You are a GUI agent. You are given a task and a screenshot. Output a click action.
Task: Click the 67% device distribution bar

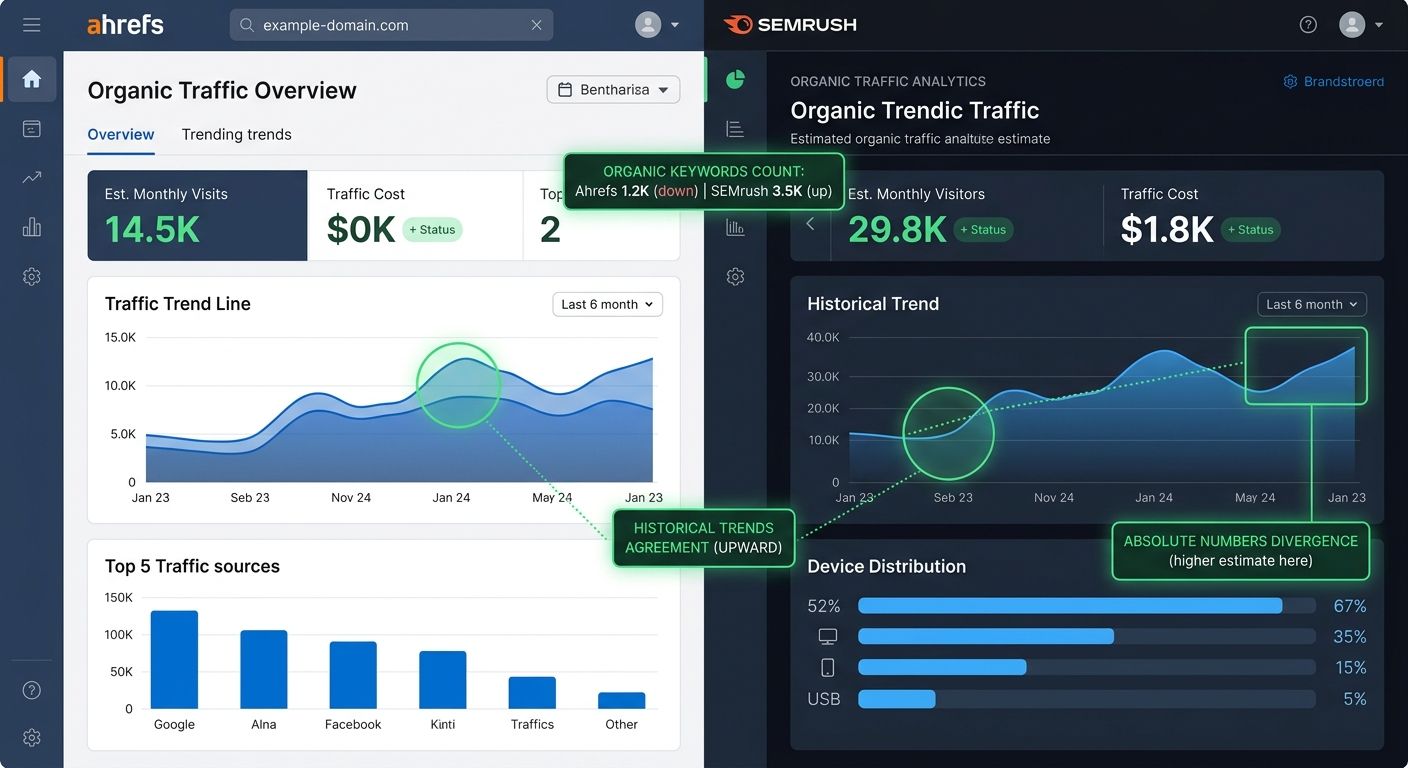[1087, 606]
